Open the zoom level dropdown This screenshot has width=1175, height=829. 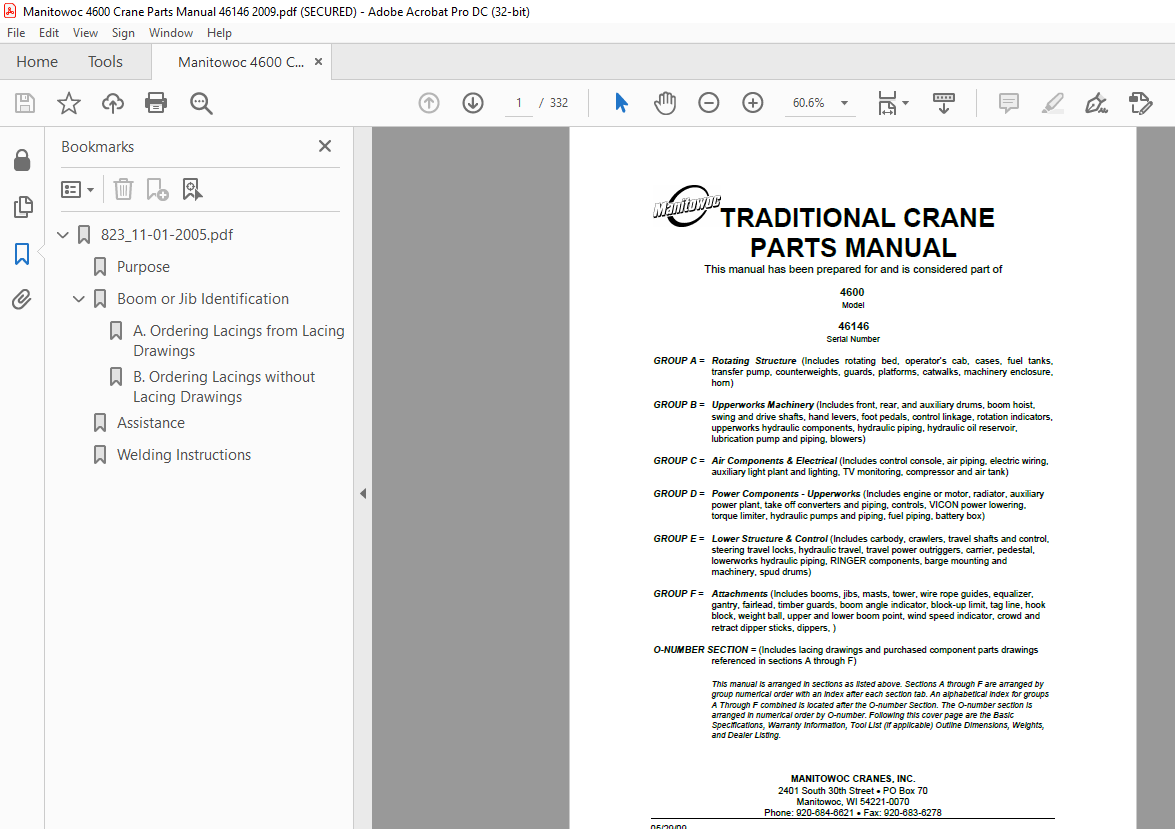[x=845, y=103]
